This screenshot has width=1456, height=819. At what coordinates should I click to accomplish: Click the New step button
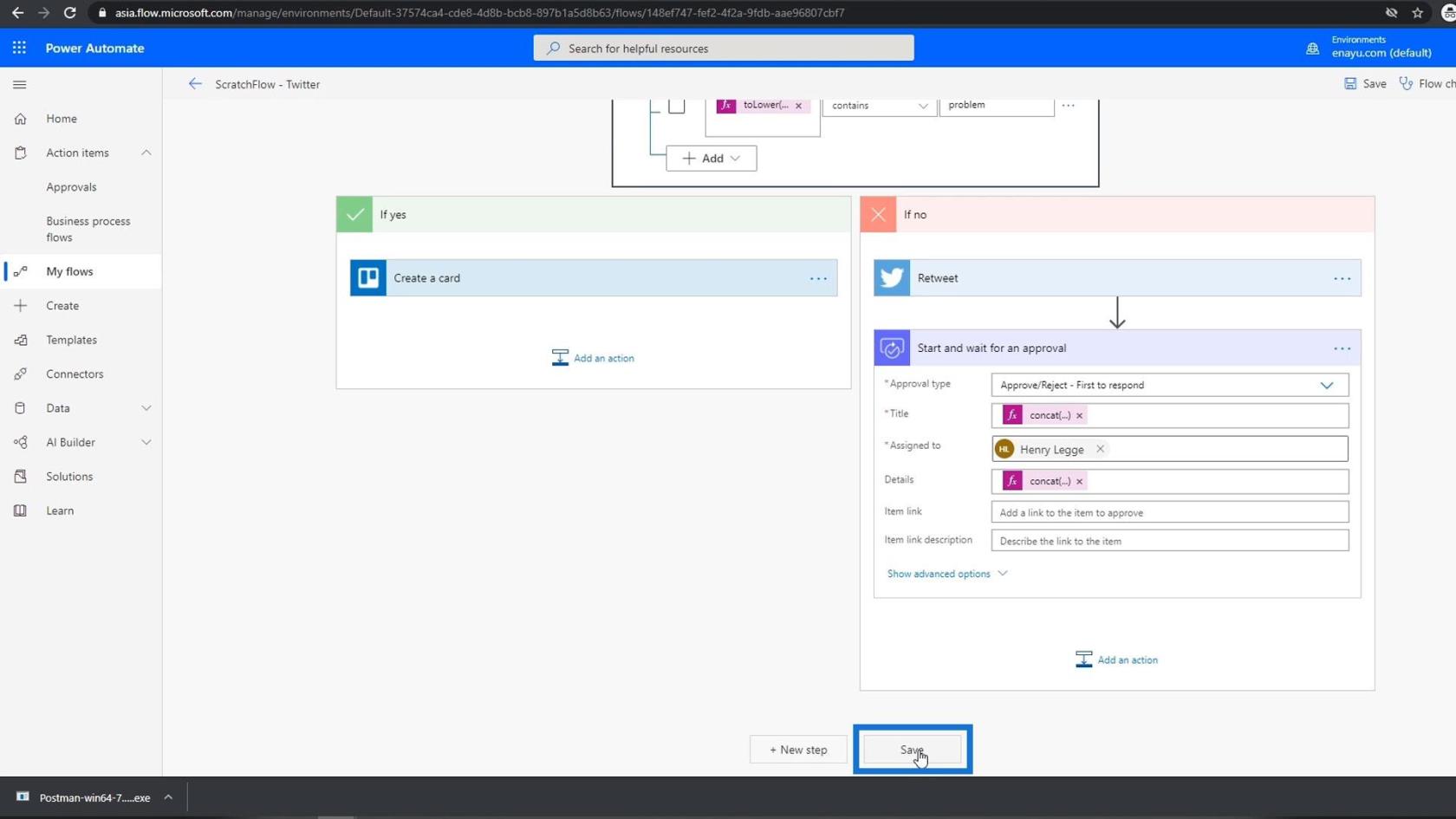pos(798,750)
